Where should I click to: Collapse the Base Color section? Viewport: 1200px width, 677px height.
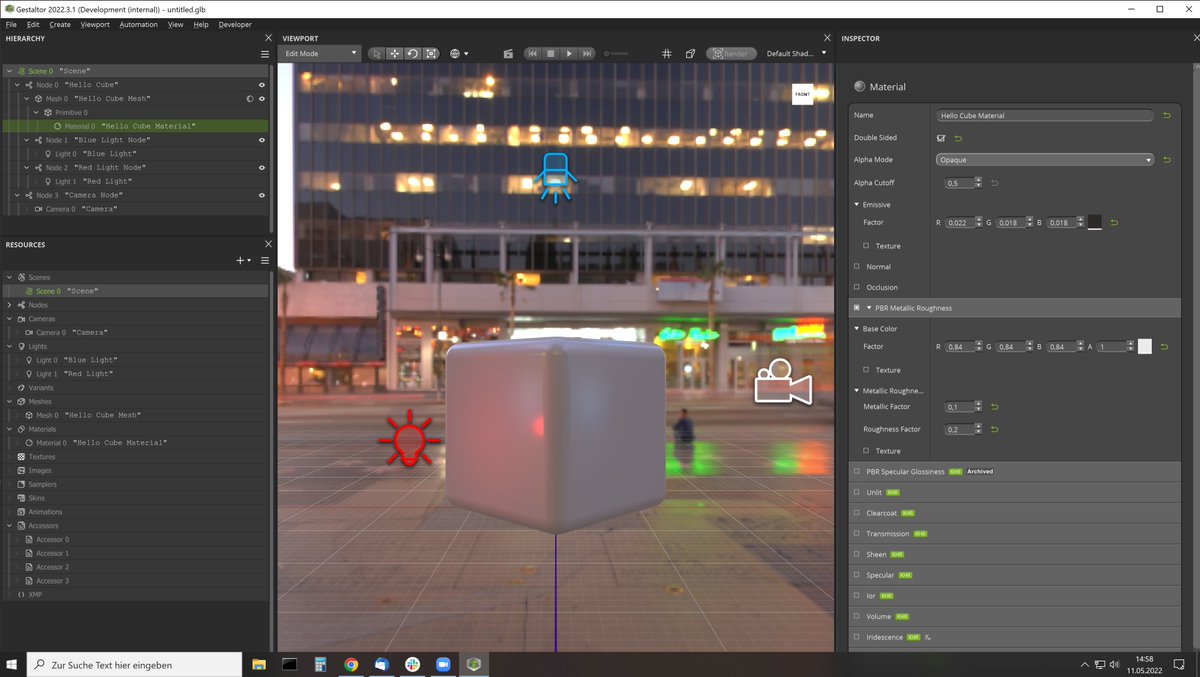pos(857,329)
